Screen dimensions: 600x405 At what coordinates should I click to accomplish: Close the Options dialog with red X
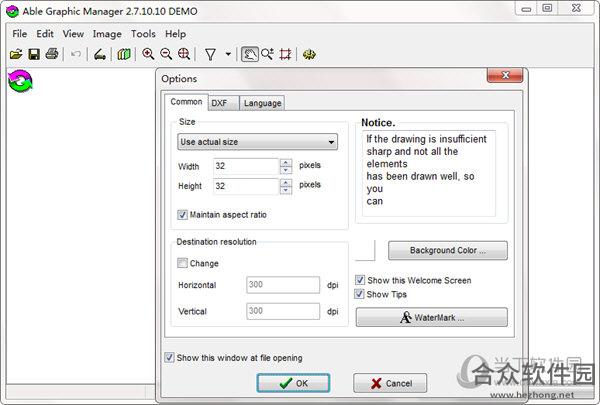(x=505, y=75)
